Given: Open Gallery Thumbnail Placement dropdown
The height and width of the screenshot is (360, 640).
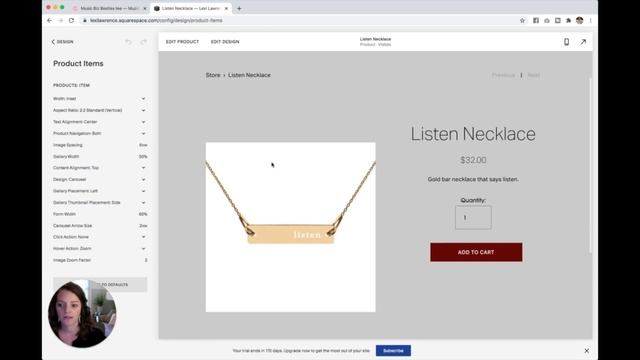Looking at the screenshot, I should click(x=100, y=202).
